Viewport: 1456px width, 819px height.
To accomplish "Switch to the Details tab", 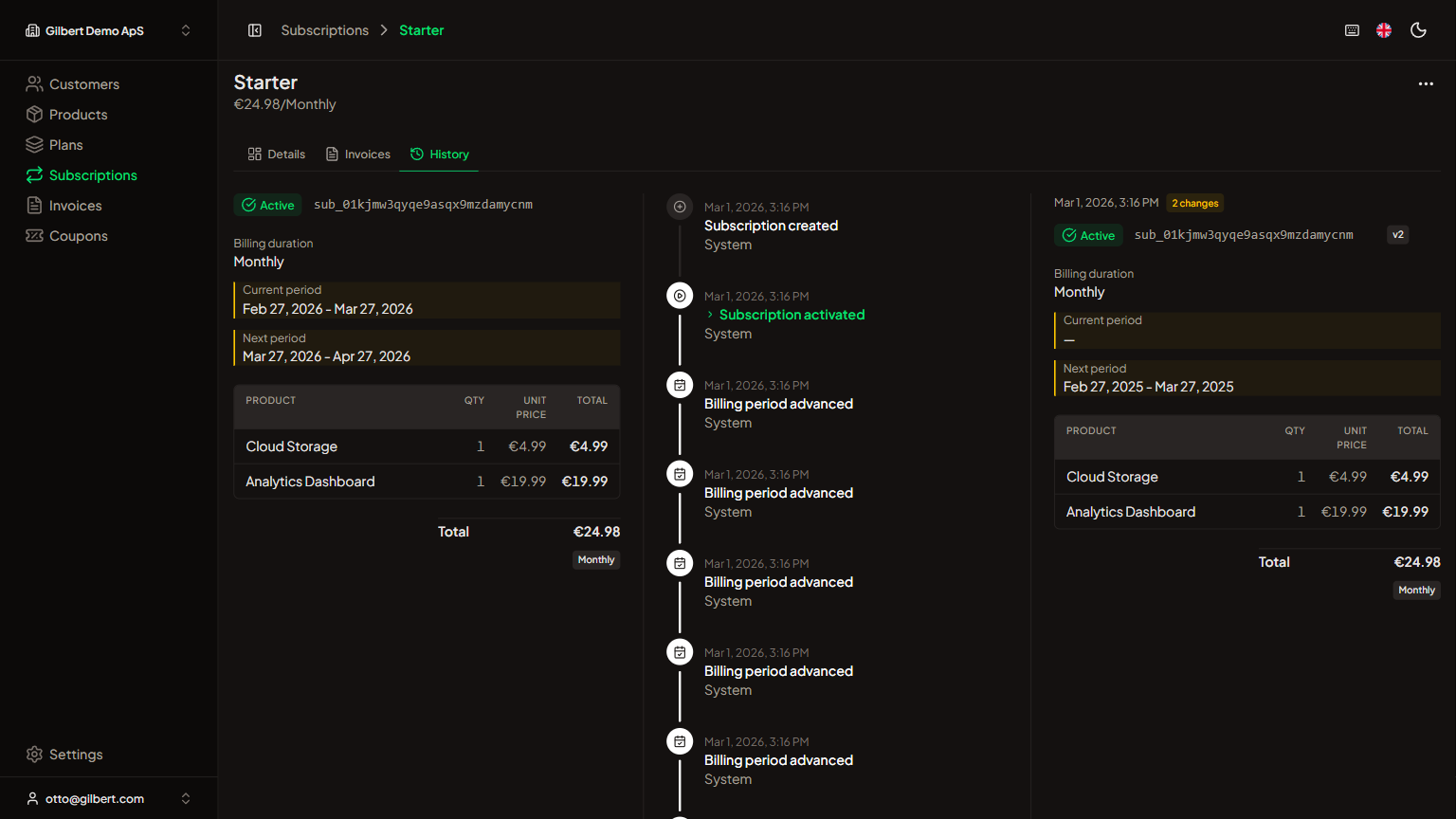I will pyautogui.click(x=277, y=155).
